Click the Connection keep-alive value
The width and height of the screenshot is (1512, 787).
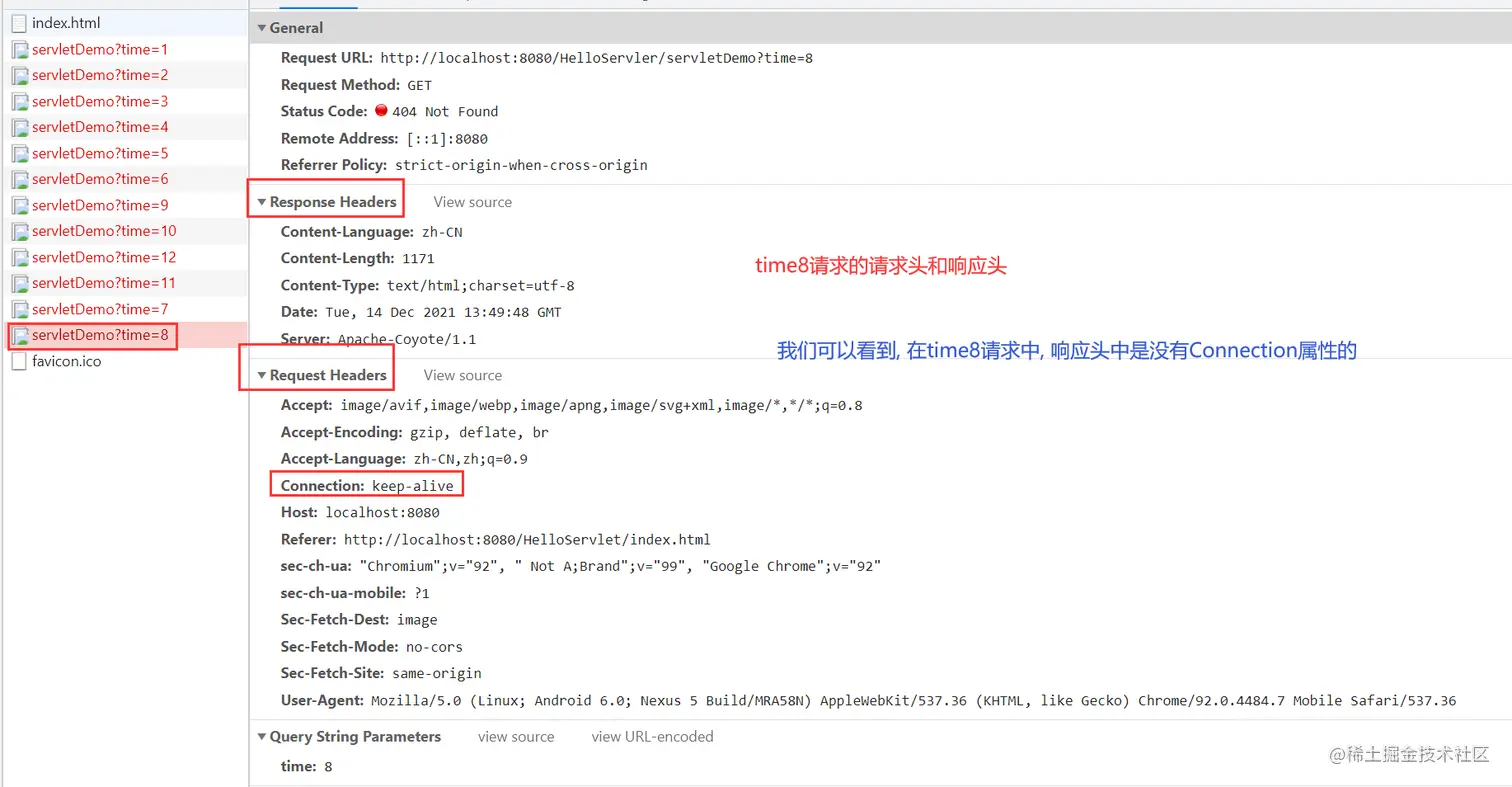tap(413, 486)
